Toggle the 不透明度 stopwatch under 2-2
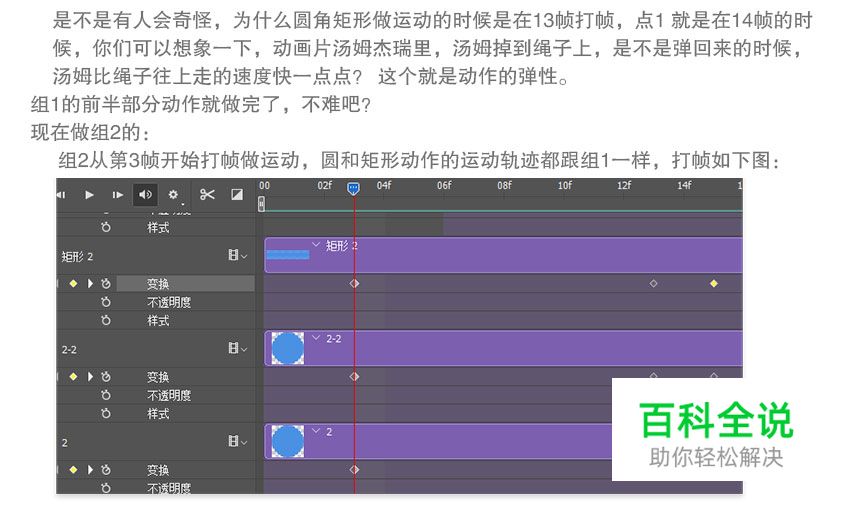This screenshot has height=506, width=850. (x=106, y=395)
